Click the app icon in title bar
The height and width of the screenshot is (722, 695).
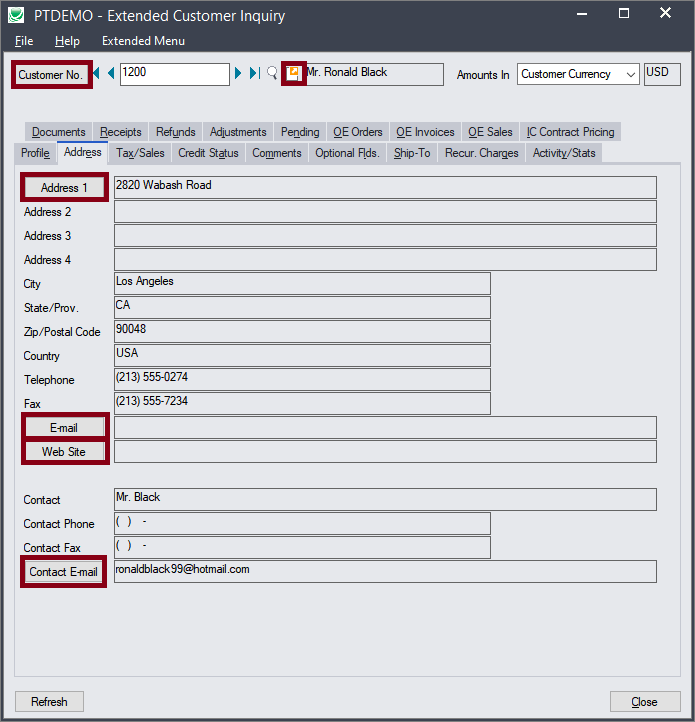(x=17, y=15)
